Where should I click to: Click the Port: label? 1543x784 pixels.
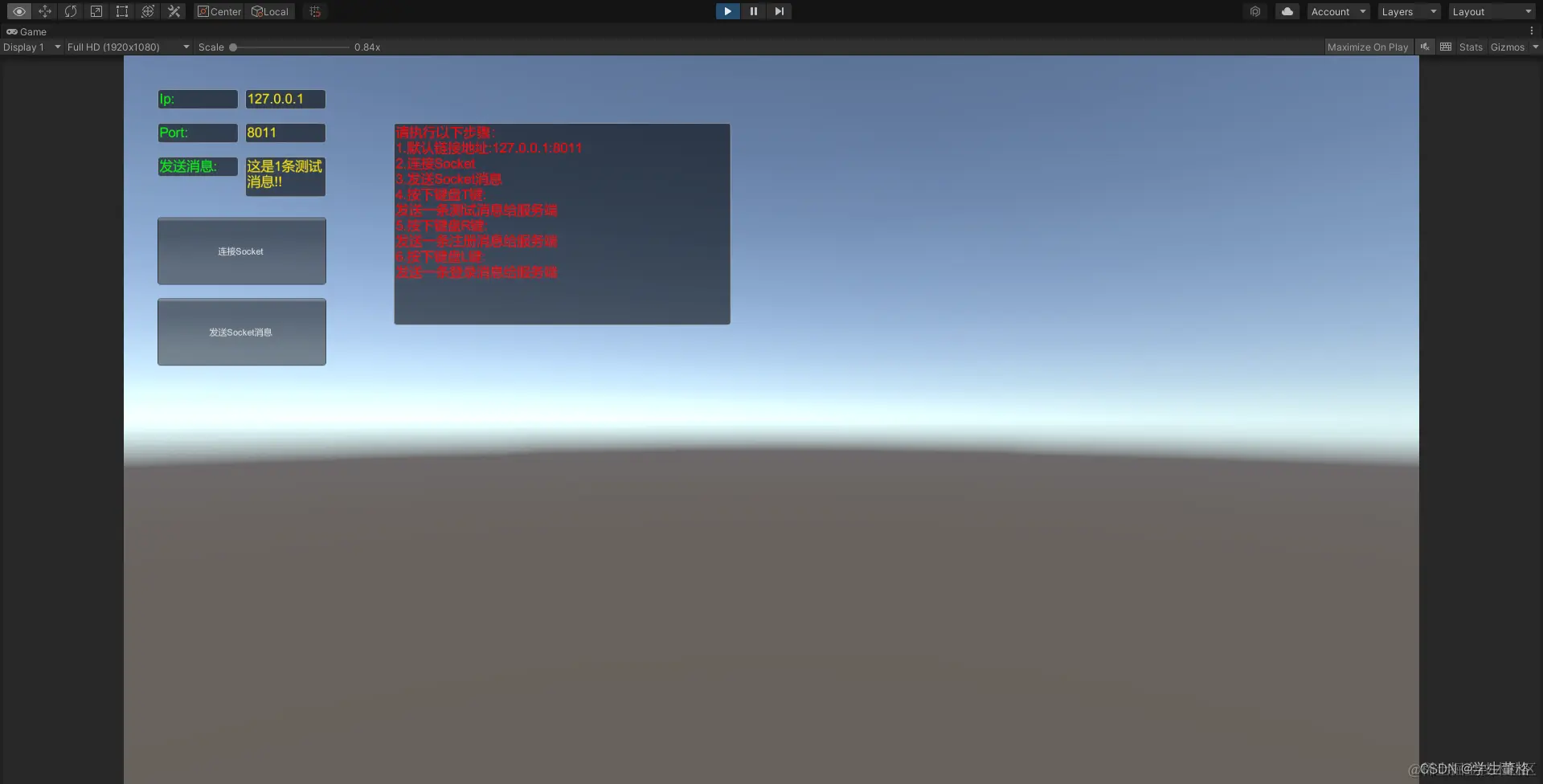(x=198, y=133)
